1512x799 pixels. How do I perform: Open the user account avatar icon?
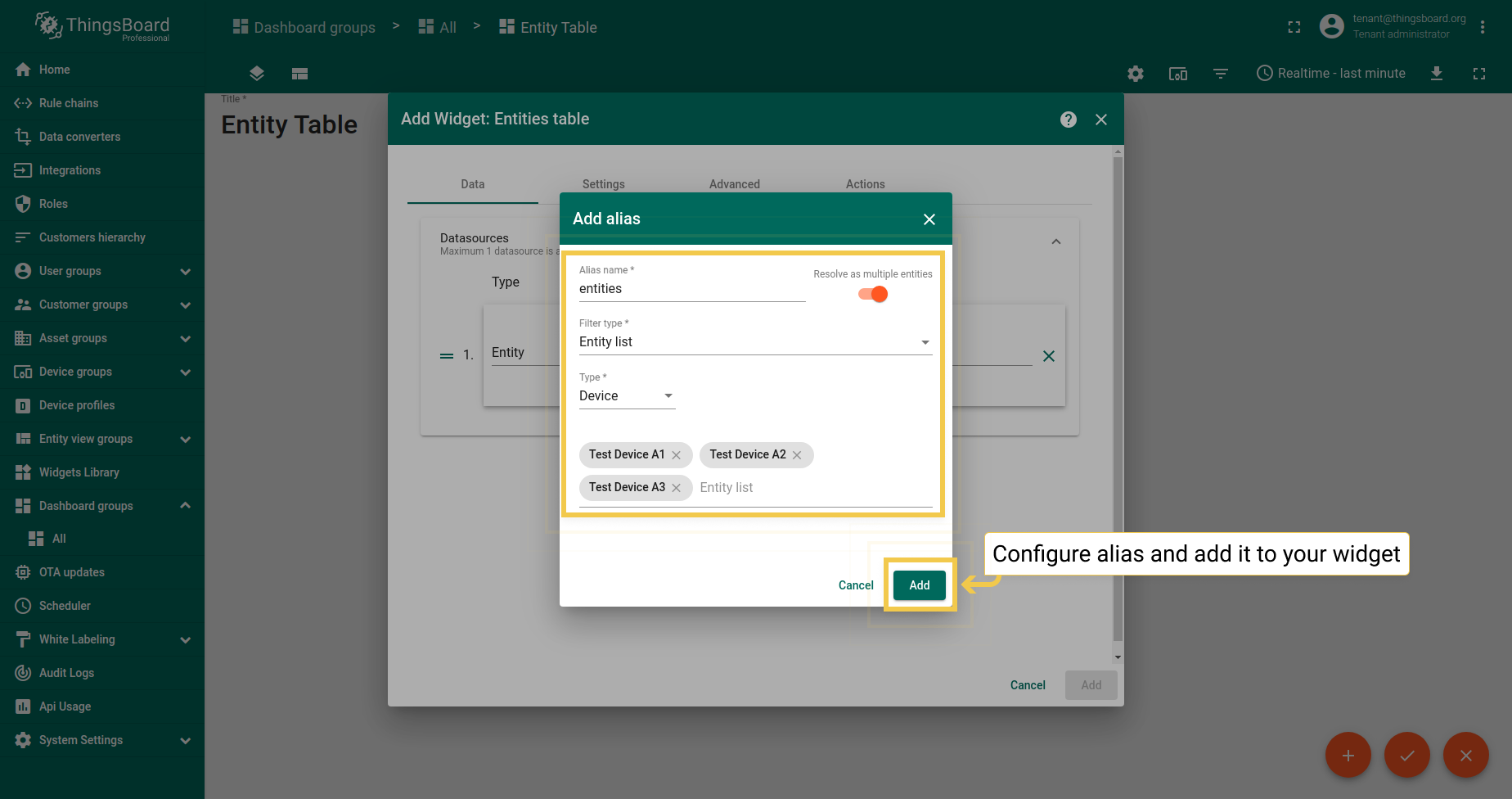click(1332, 26)
